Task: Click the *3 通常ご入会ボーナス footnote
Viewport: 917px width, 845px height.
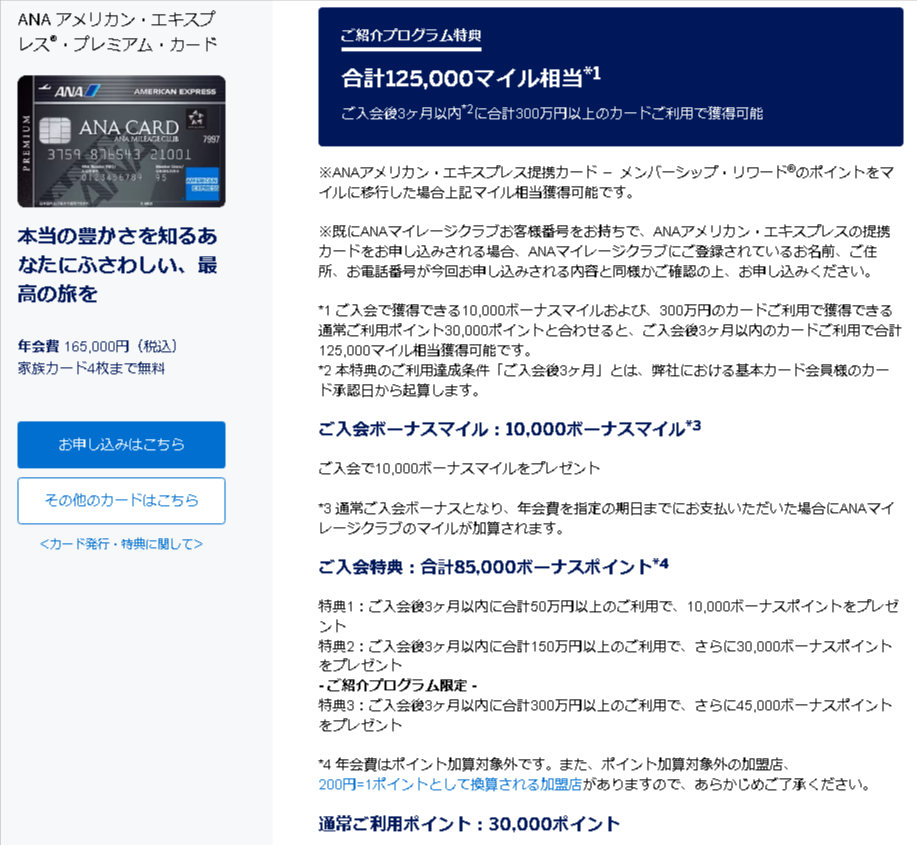Action: pyautogui.click(x=606, y=518)
